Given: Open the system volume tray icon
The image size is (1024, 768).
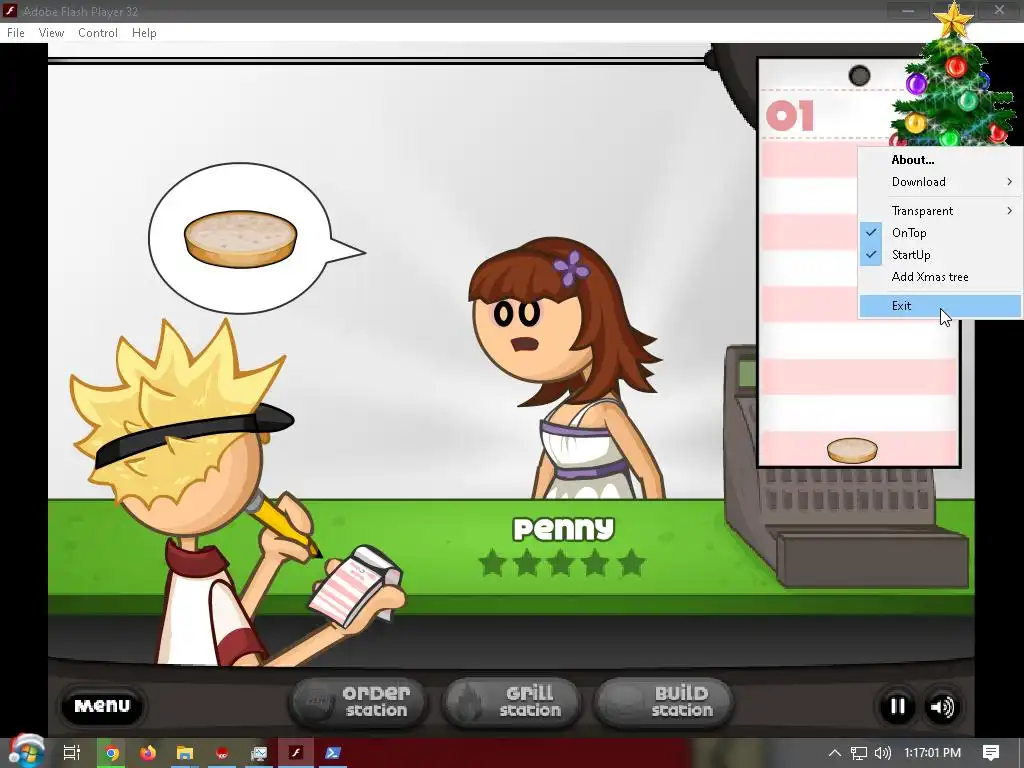Looking at the screenshot, I should pos(883,753).
